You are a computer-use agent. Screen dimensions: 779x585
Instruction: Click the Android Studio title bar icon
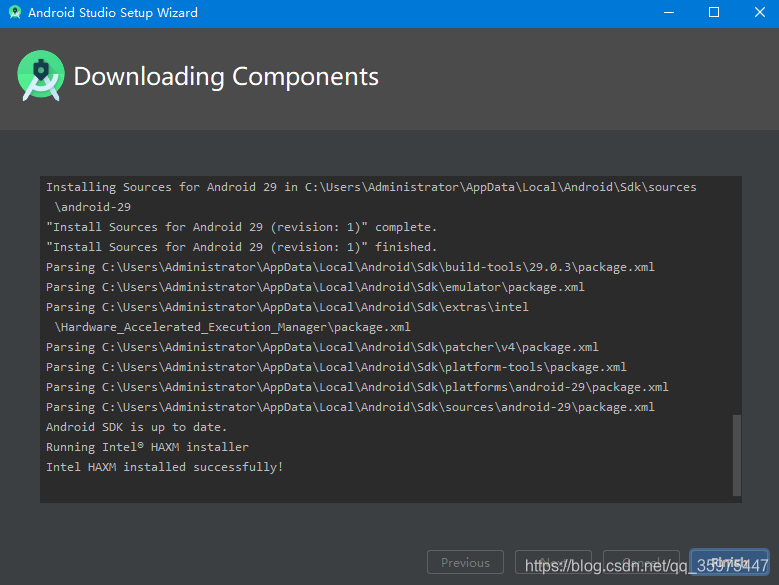pyautogui.click(x=15, y=12)
